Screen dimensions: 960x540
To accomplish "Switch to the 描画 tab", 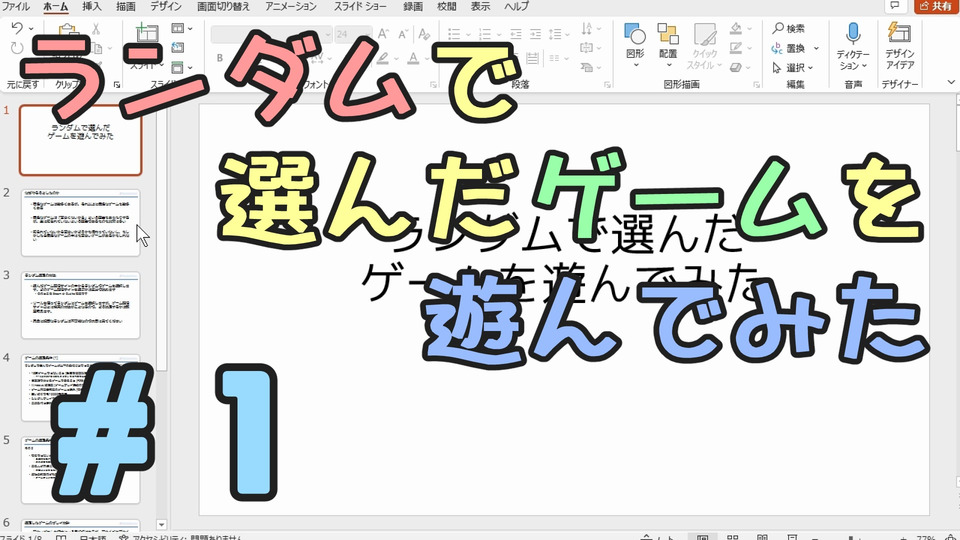I will tap(126, 6).
